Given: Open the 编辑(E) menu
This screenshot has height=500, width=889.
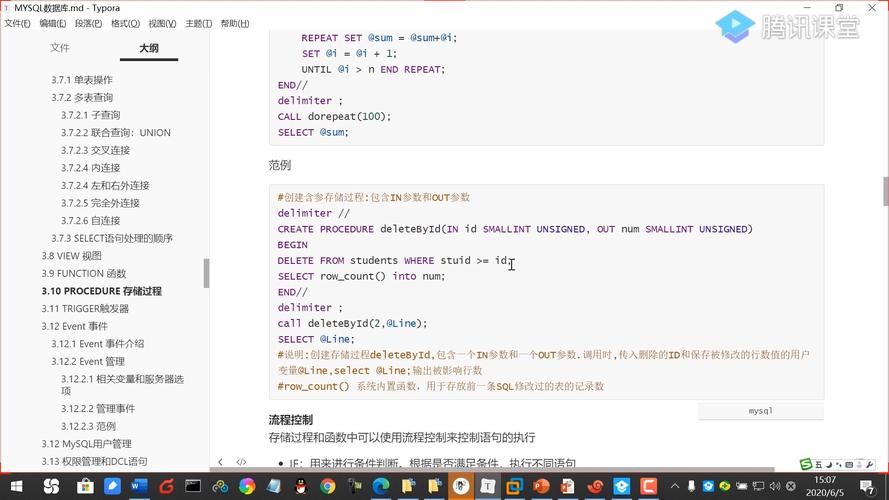Looking at the screenshot, I should coord(53,23).
